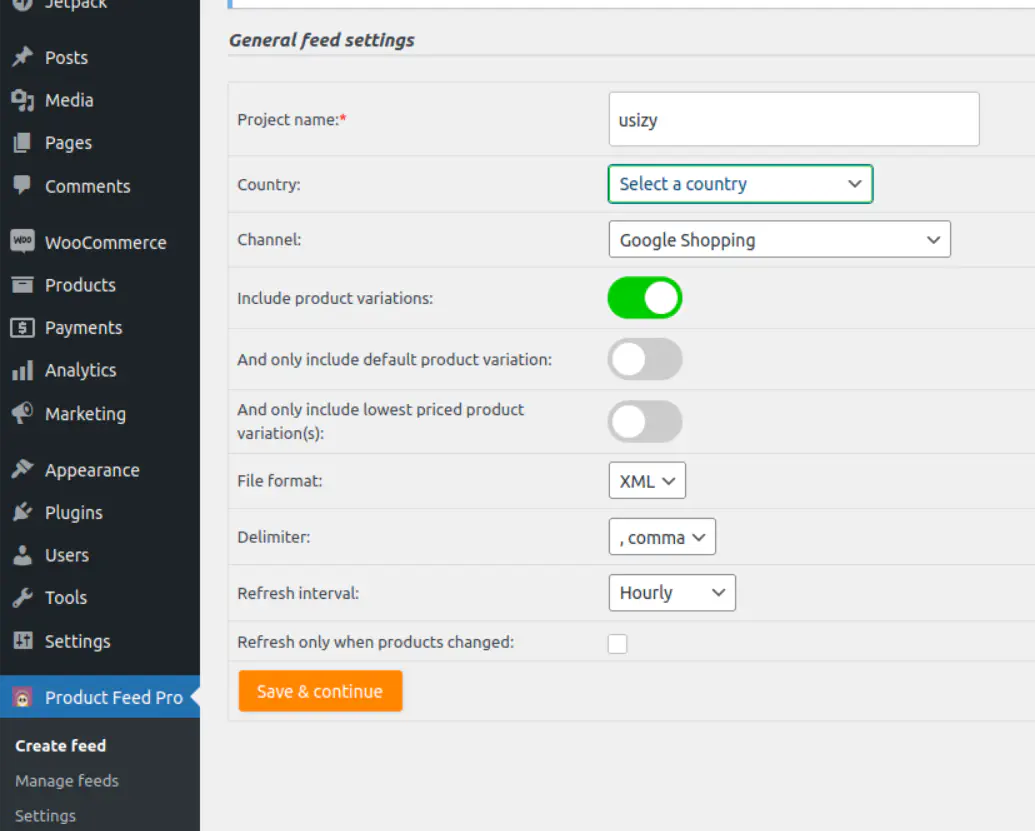Change the Hourly refresh interval dropdown

(x=671, y=593)
